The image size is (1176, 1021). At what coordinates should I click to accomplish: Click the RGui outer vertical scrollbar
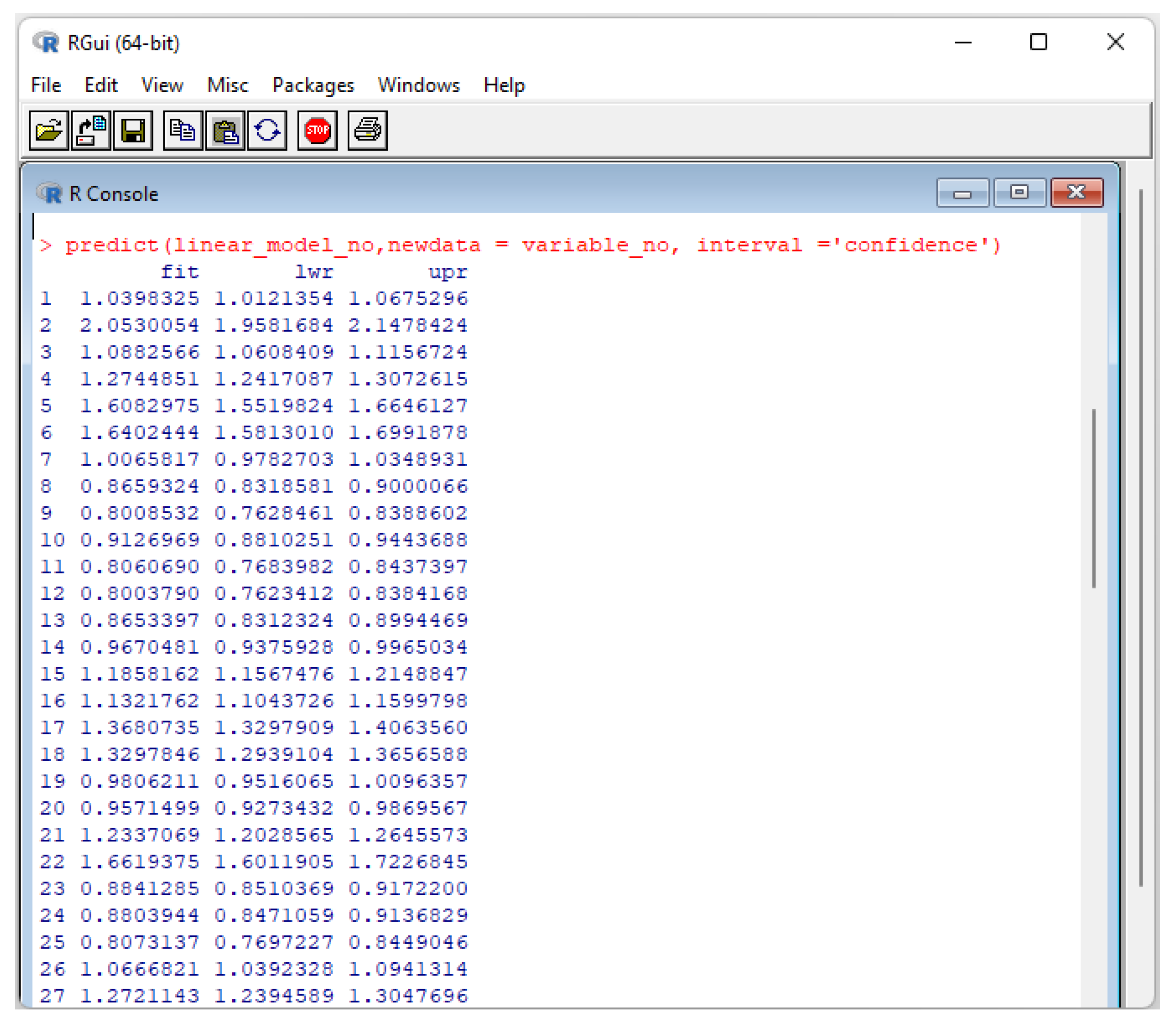point(1141,537)
